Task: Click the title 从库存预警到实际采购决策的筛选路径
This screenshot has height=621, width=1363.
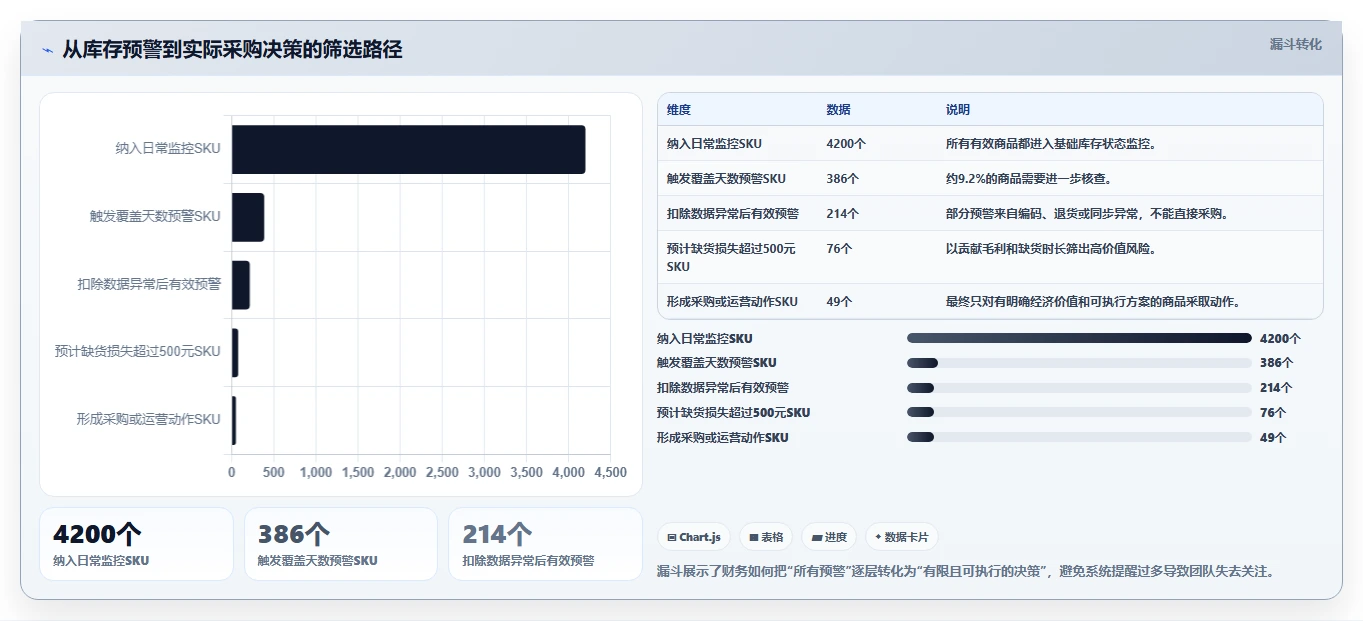Action: (232, 50)
